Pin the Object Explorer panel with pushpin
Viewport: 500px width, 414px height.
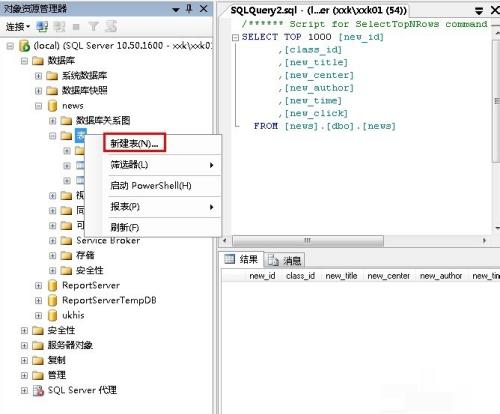(x=189, y=9)
